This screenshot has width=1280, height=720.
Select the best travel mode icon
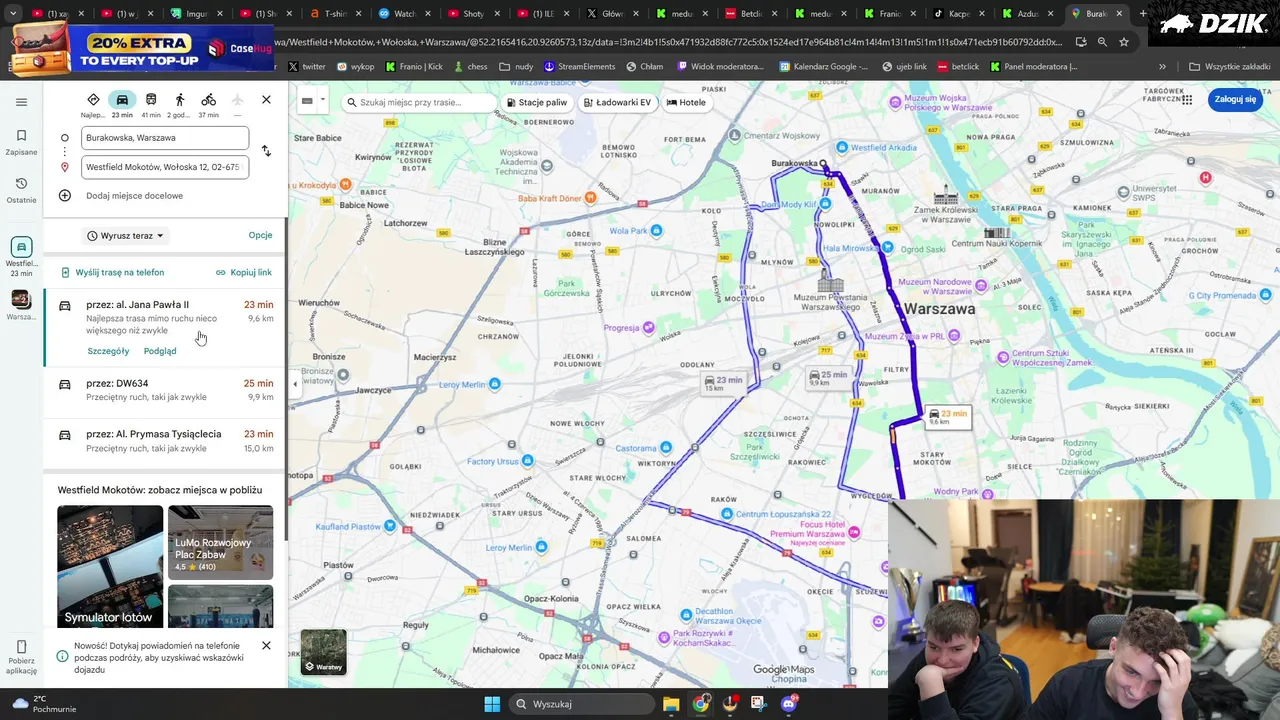(93, 100)
